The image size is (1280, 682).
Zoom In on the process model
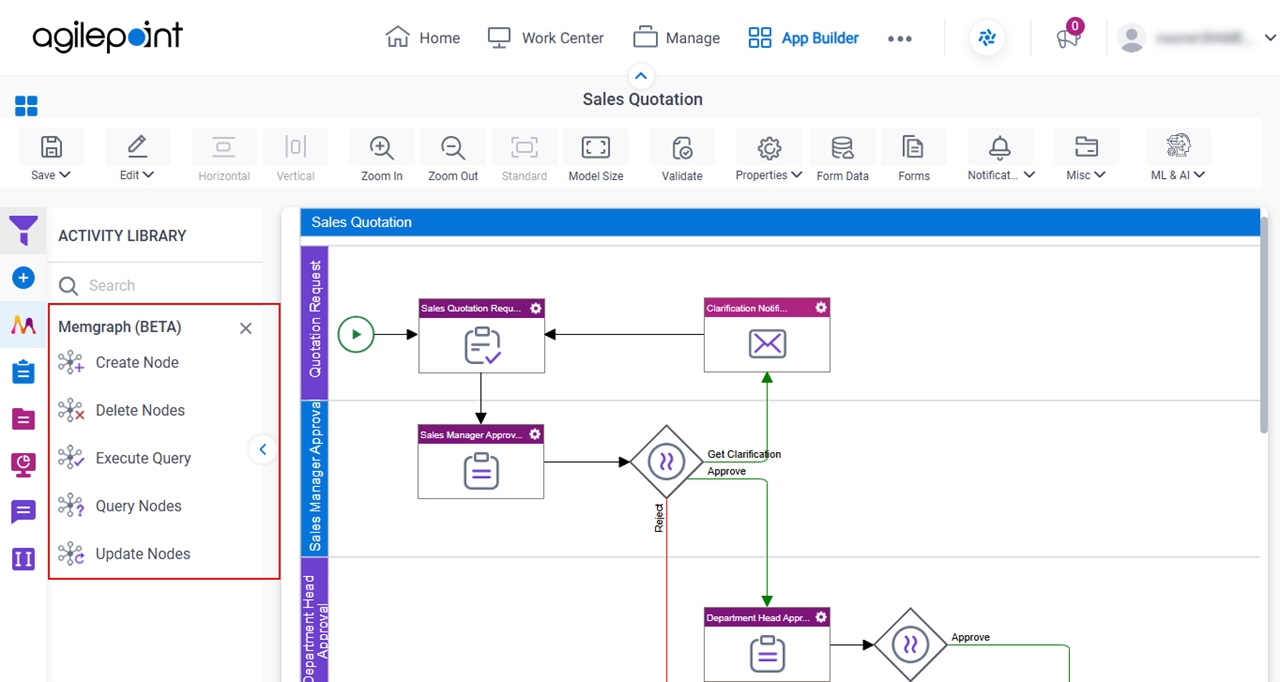pyautogui.click(x=381, y=147)
